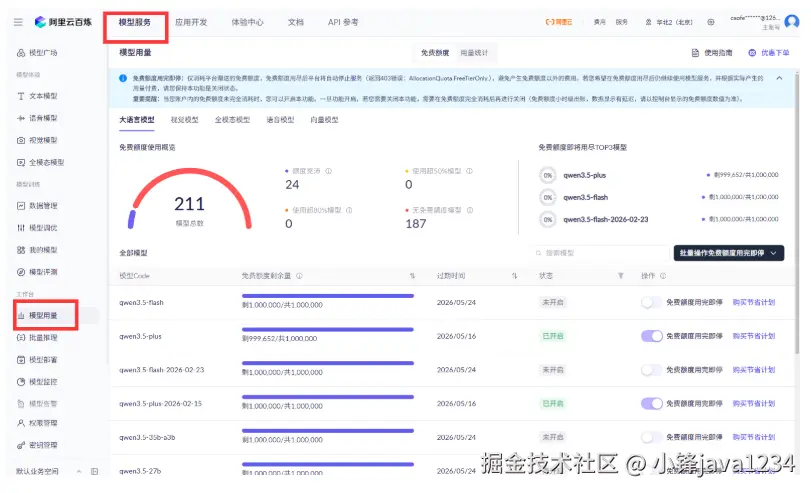811x493 pixels.
Task: Open 批量推理 in the sidebar
Action: point(37,338)
